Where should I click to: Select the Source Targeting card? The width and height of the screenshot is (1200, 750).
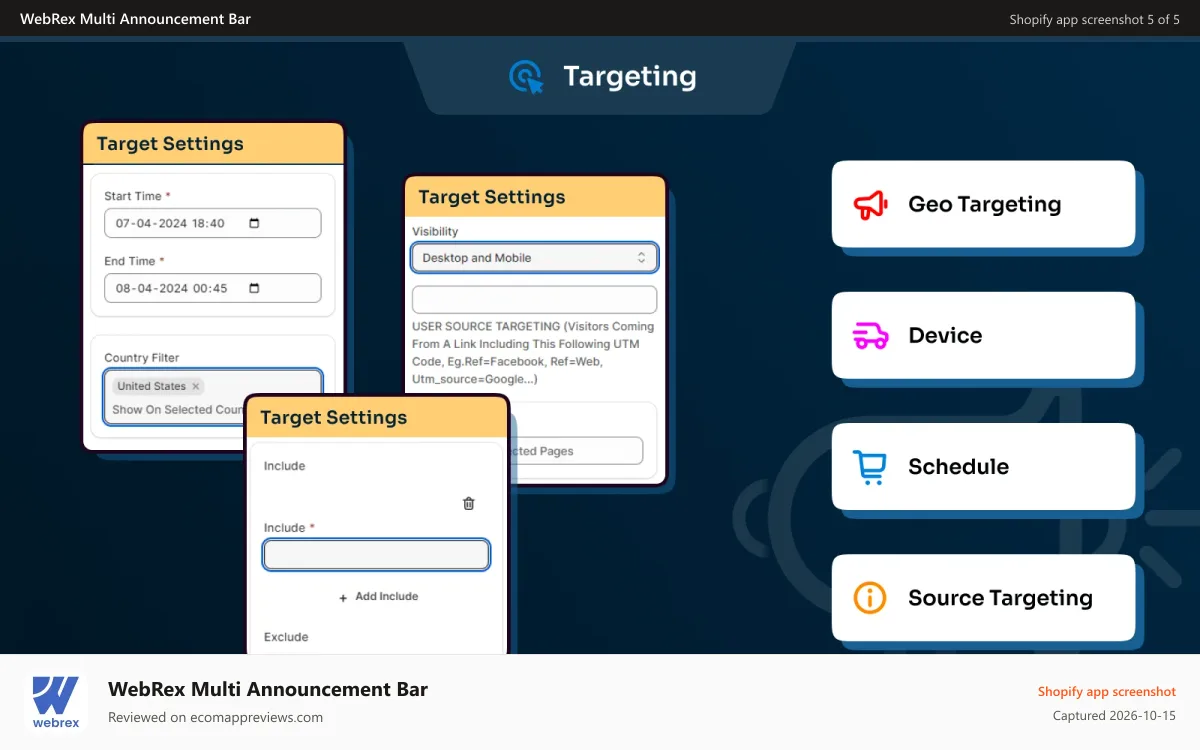[x=983, y=598]
